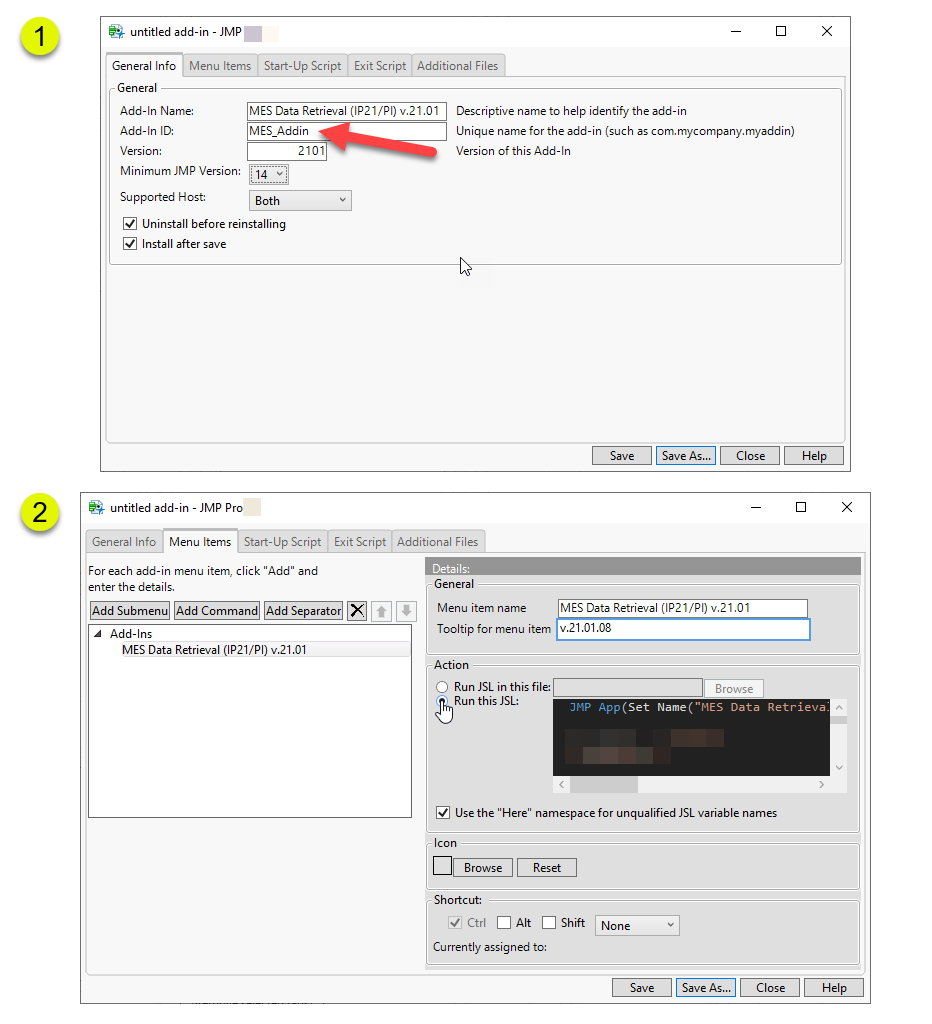Viewport: 932px width, 1024px height.
Task: Switch to the Menu Items tab
Action: click(x=220, y=65)
